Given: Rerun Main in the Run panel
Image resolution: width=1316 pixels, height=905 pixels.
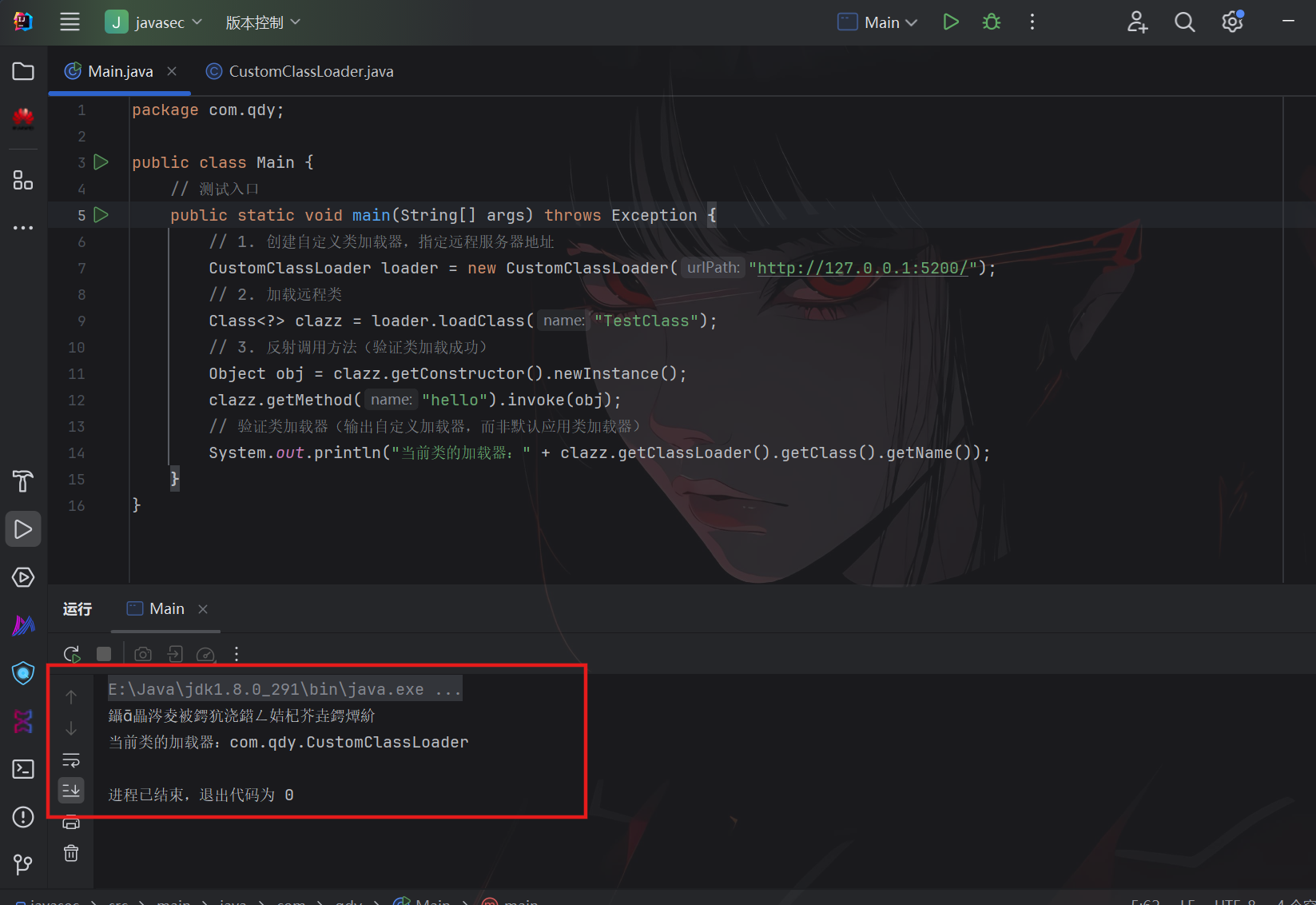Looking at the screenshot, I should click(x=72, y=654).
